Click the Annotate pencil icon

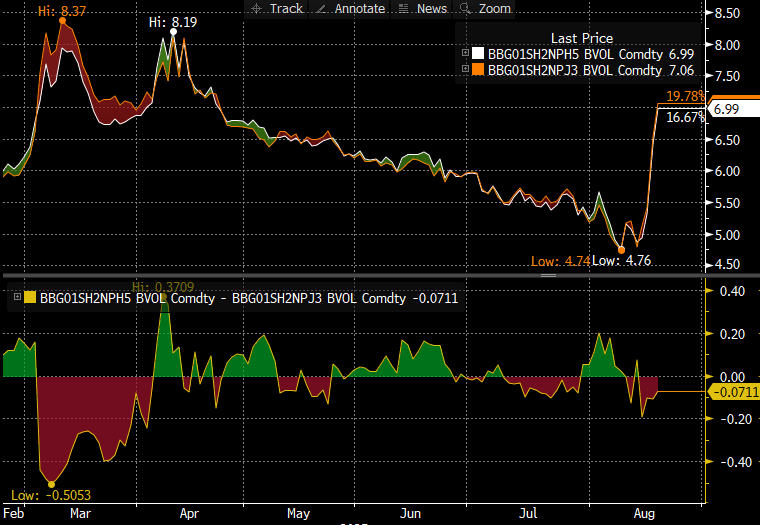[320, 9]
